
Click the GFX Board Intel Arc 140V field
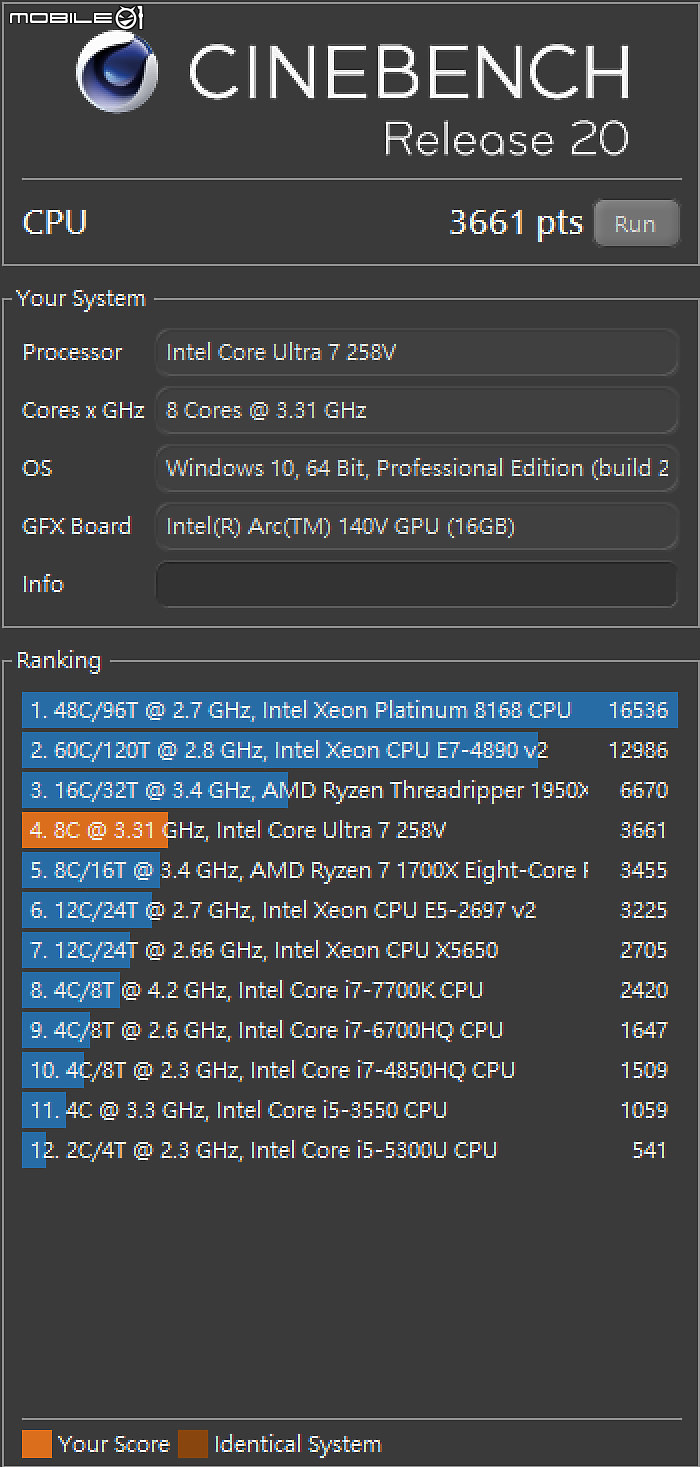click(x=417, y=526)
